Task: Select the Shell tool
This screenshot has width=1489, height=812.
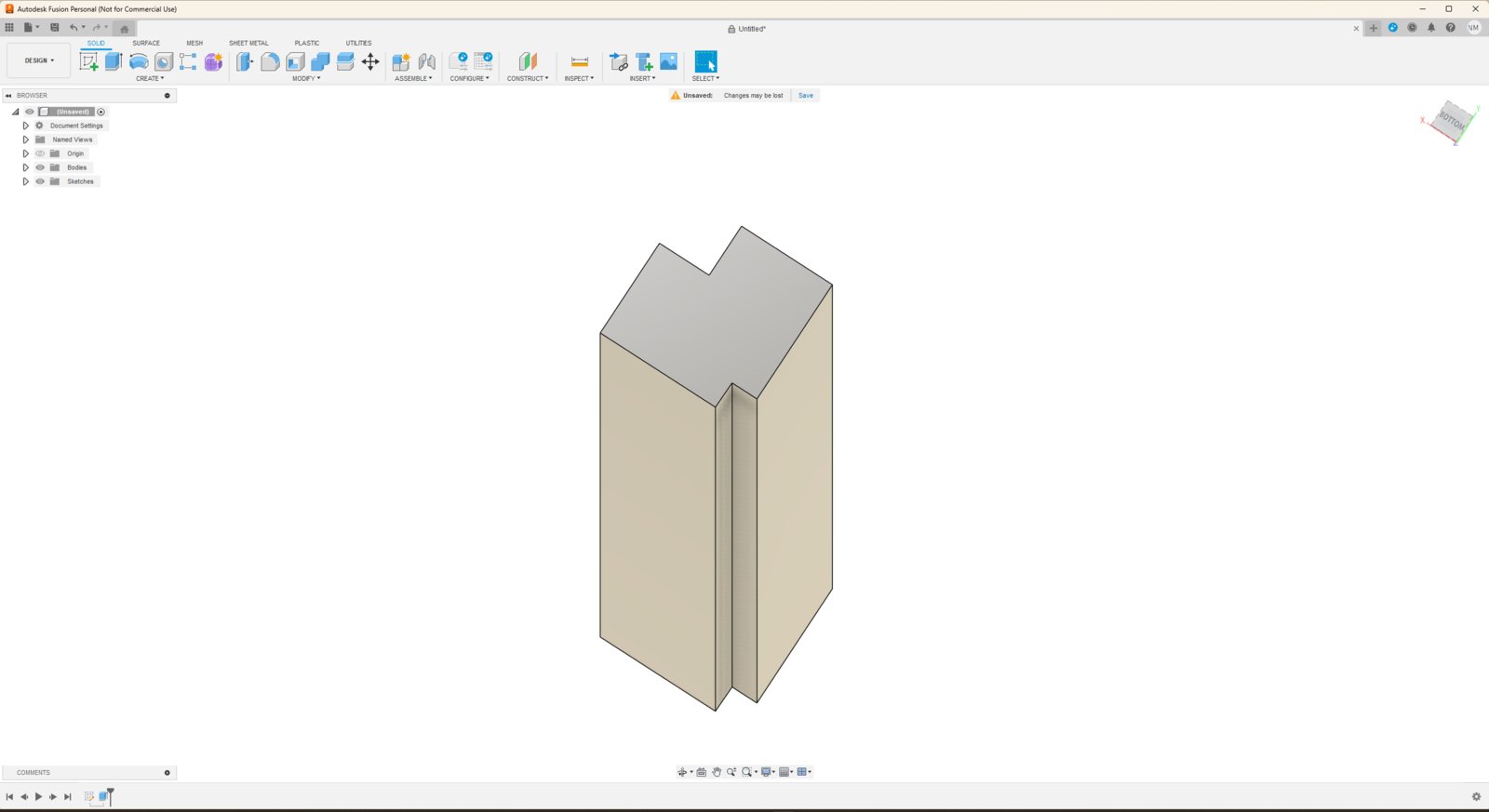Action: [295, 61]
